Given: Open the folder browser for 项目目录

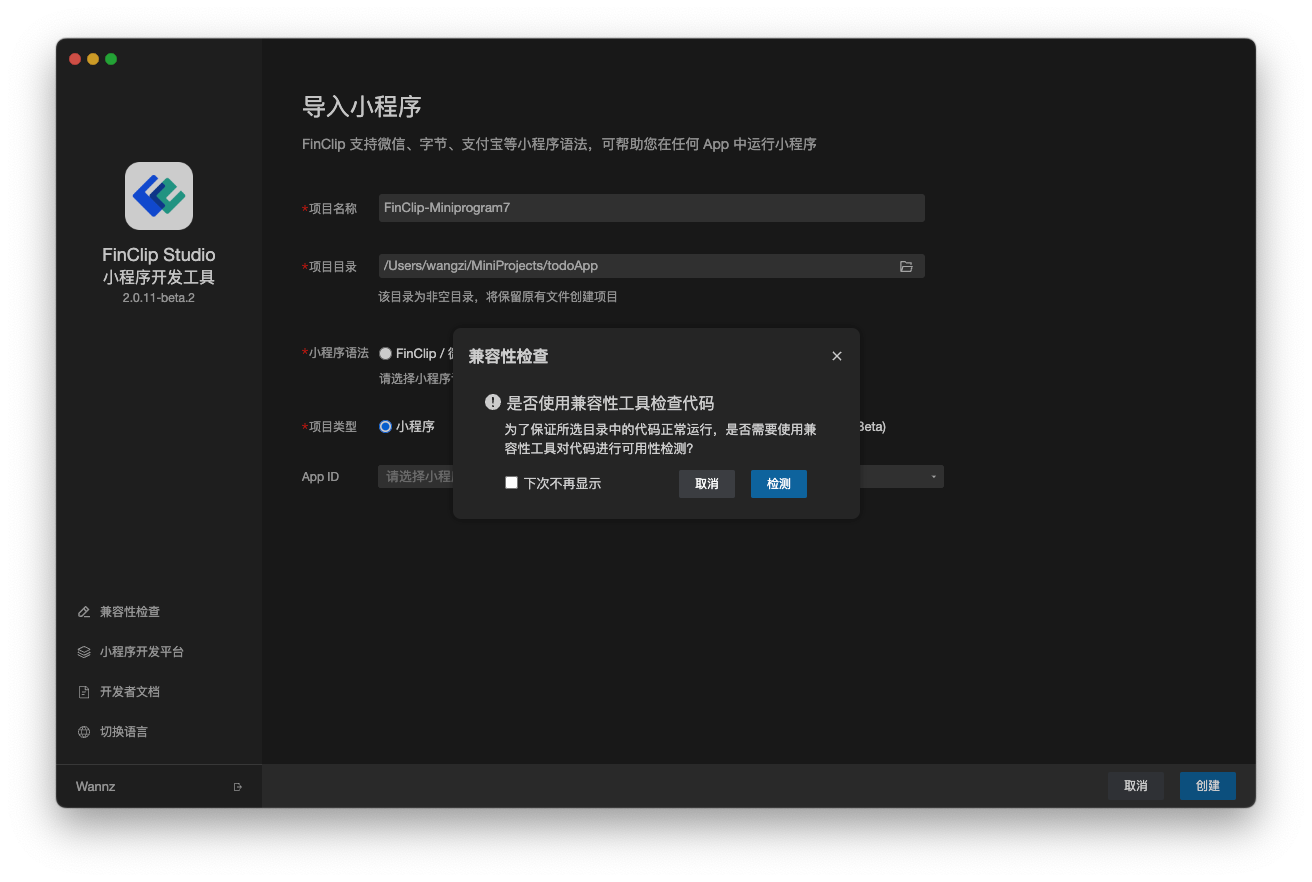Looking at the screenshot, I should tap(906, 266).
